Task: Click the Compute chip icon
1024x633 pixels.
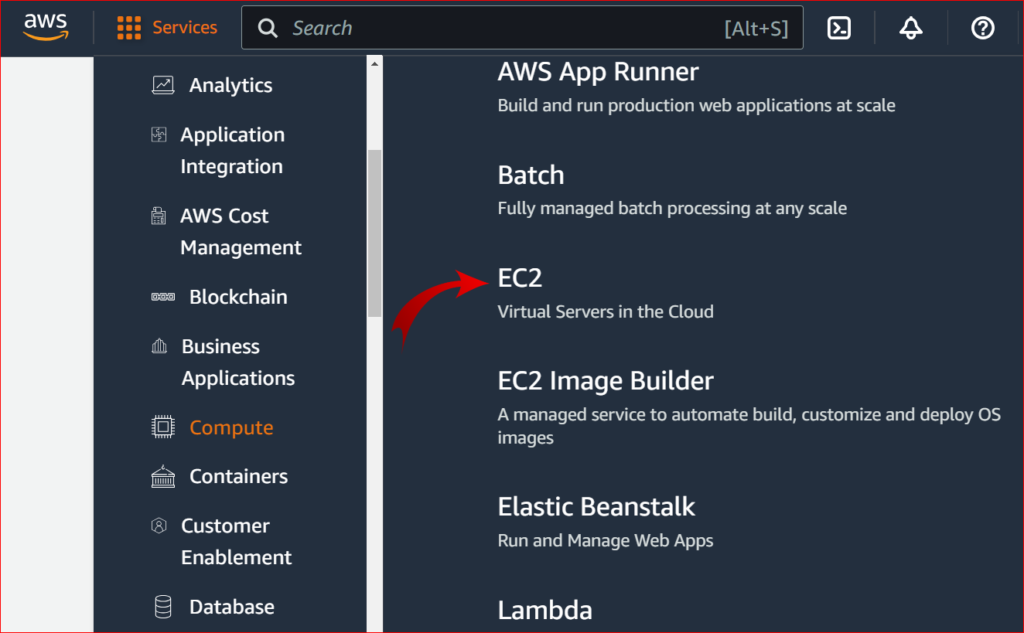Action: (163, 427)
